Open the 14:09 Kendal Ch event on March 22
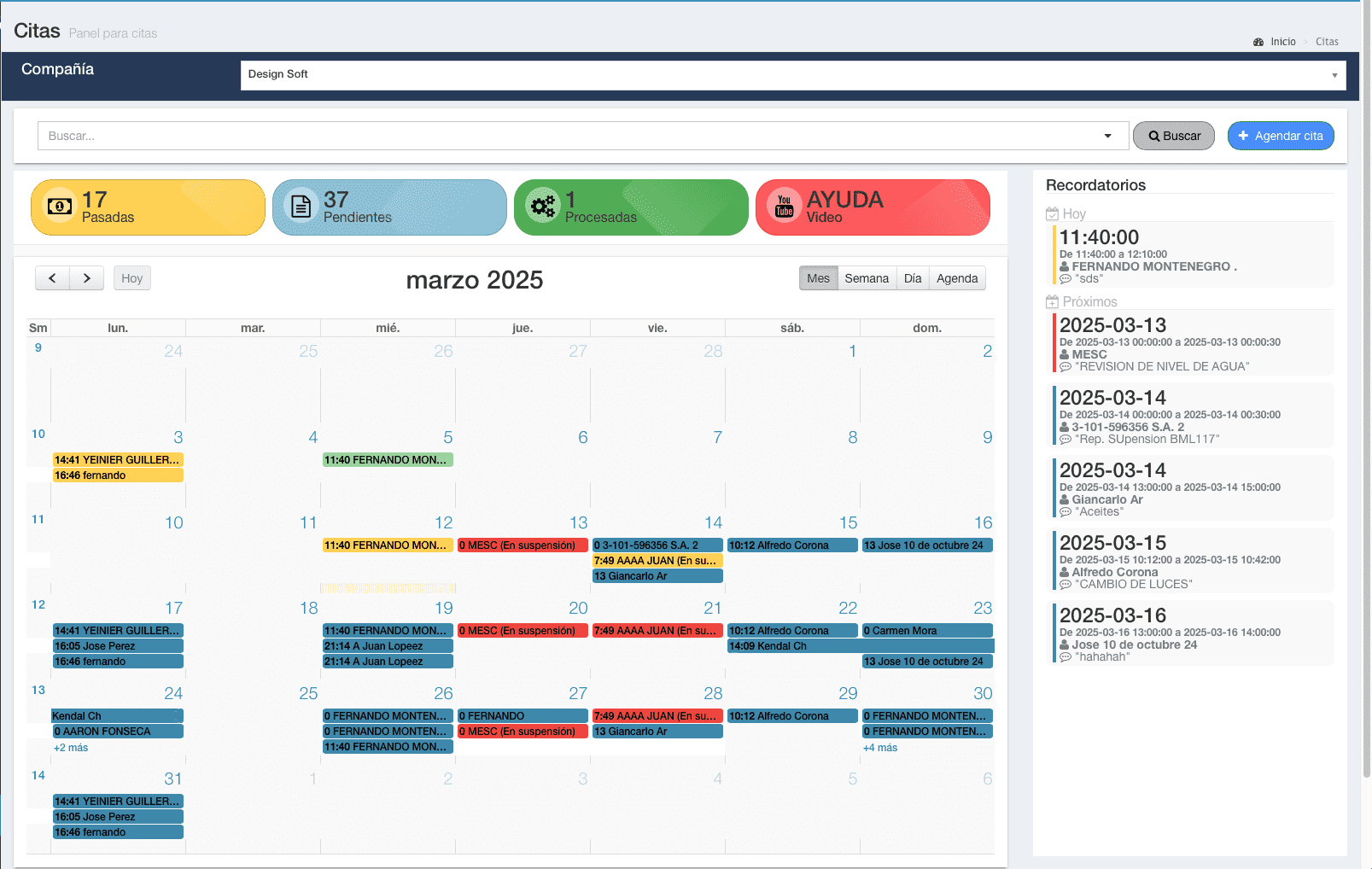 tap(791, 646)
